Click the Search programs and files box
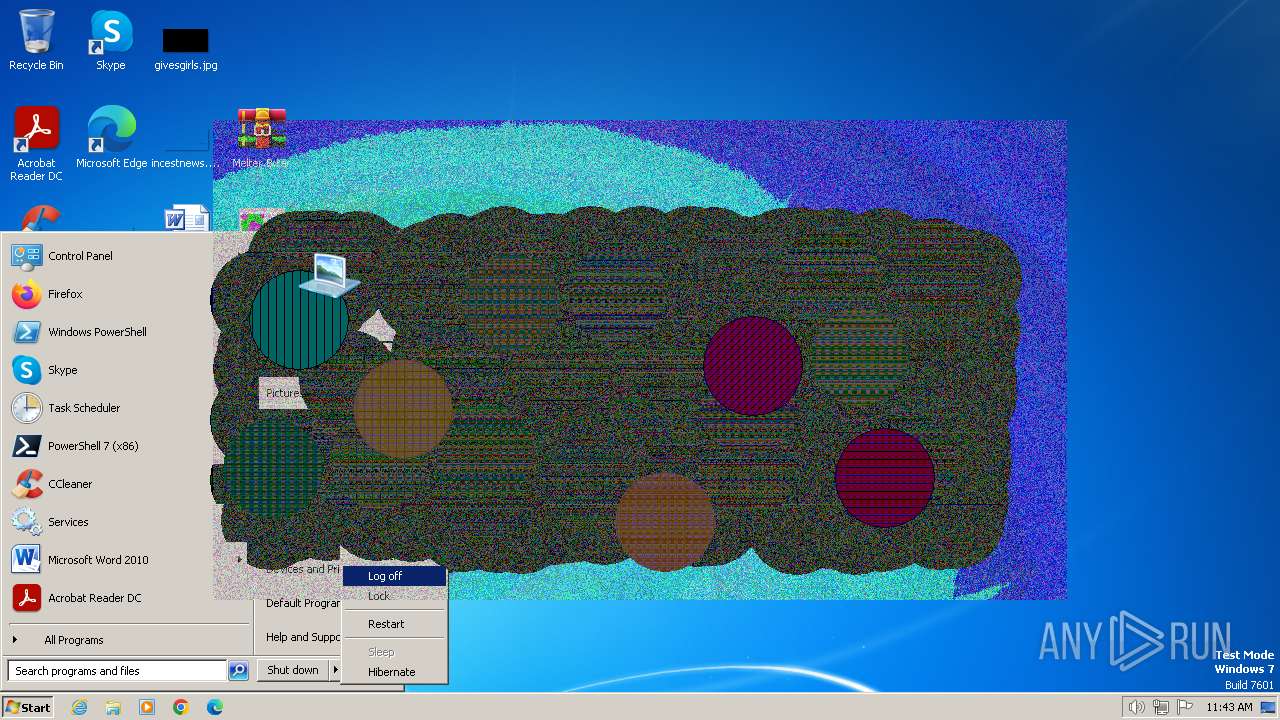Screen dimensions: 1280x720 coord(117,671)
